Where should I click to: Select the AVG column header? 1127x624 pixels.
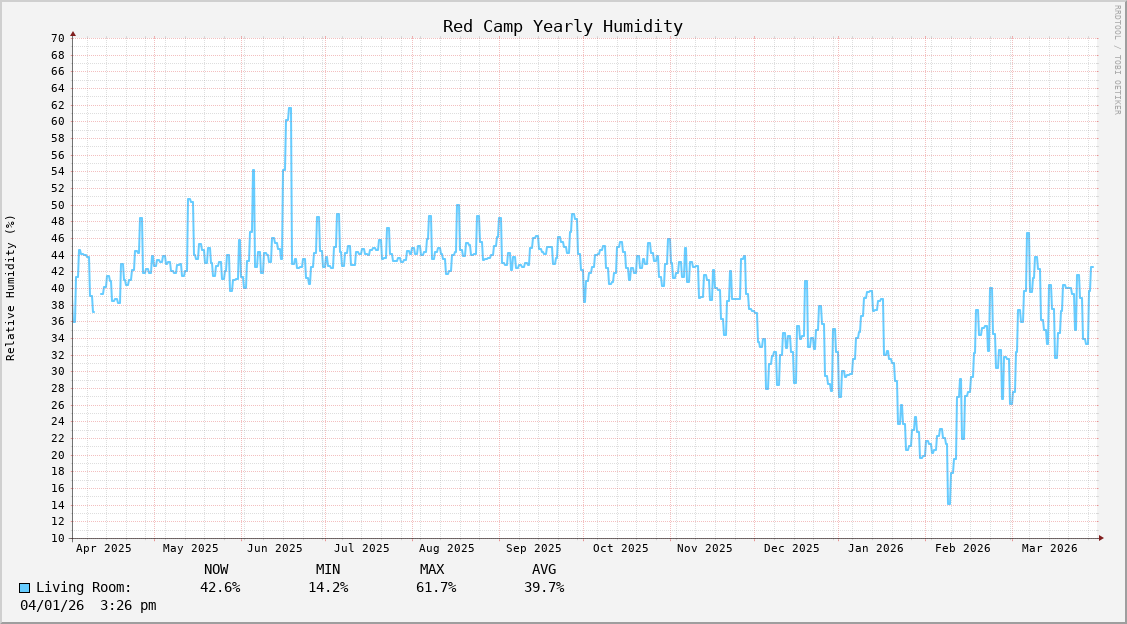click(544, 570)
